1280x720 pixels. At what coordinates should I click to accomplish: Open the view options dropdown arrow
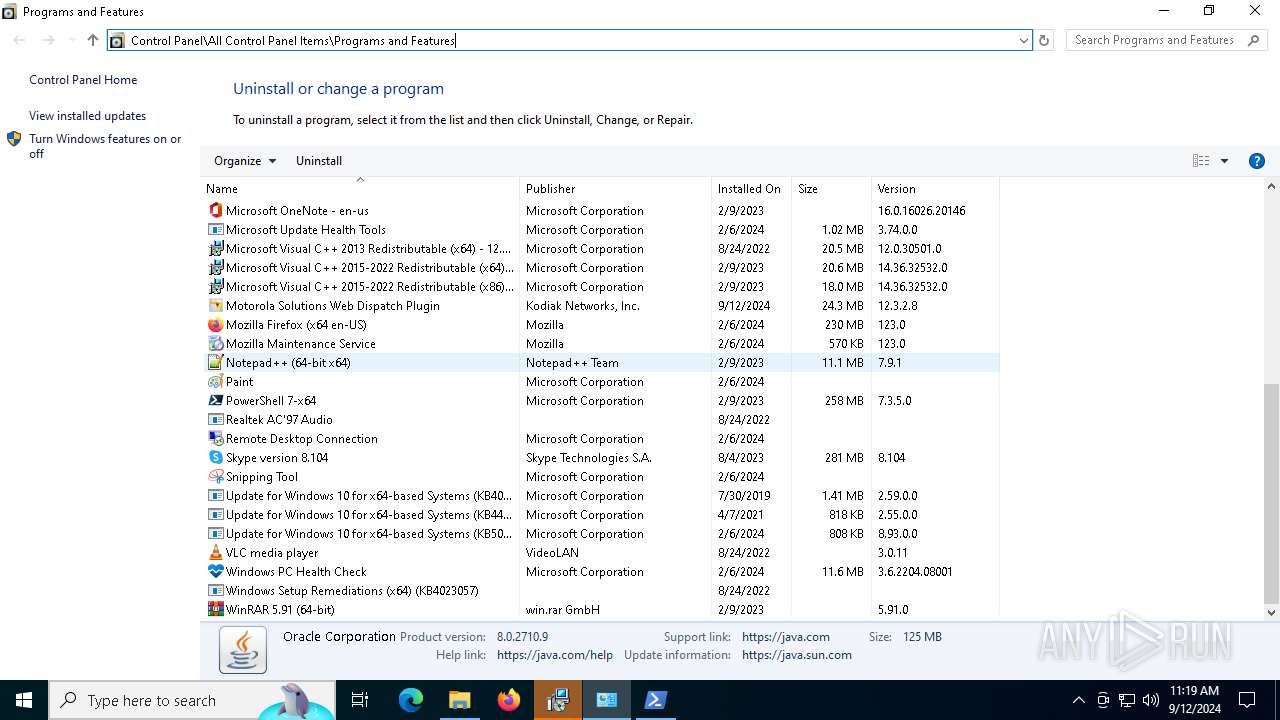point(1224,161)
